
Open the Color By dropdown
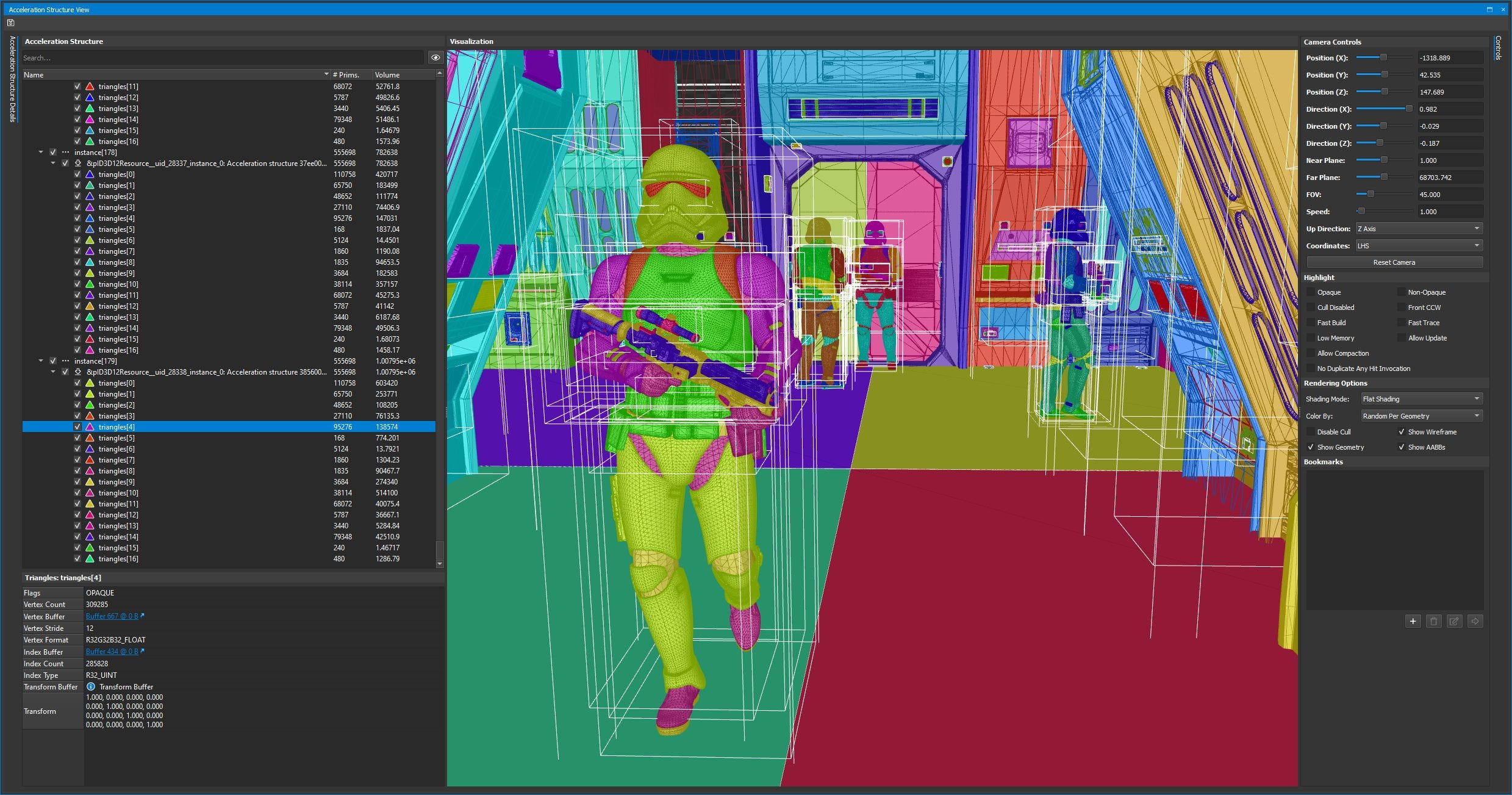click(1421, 416)
